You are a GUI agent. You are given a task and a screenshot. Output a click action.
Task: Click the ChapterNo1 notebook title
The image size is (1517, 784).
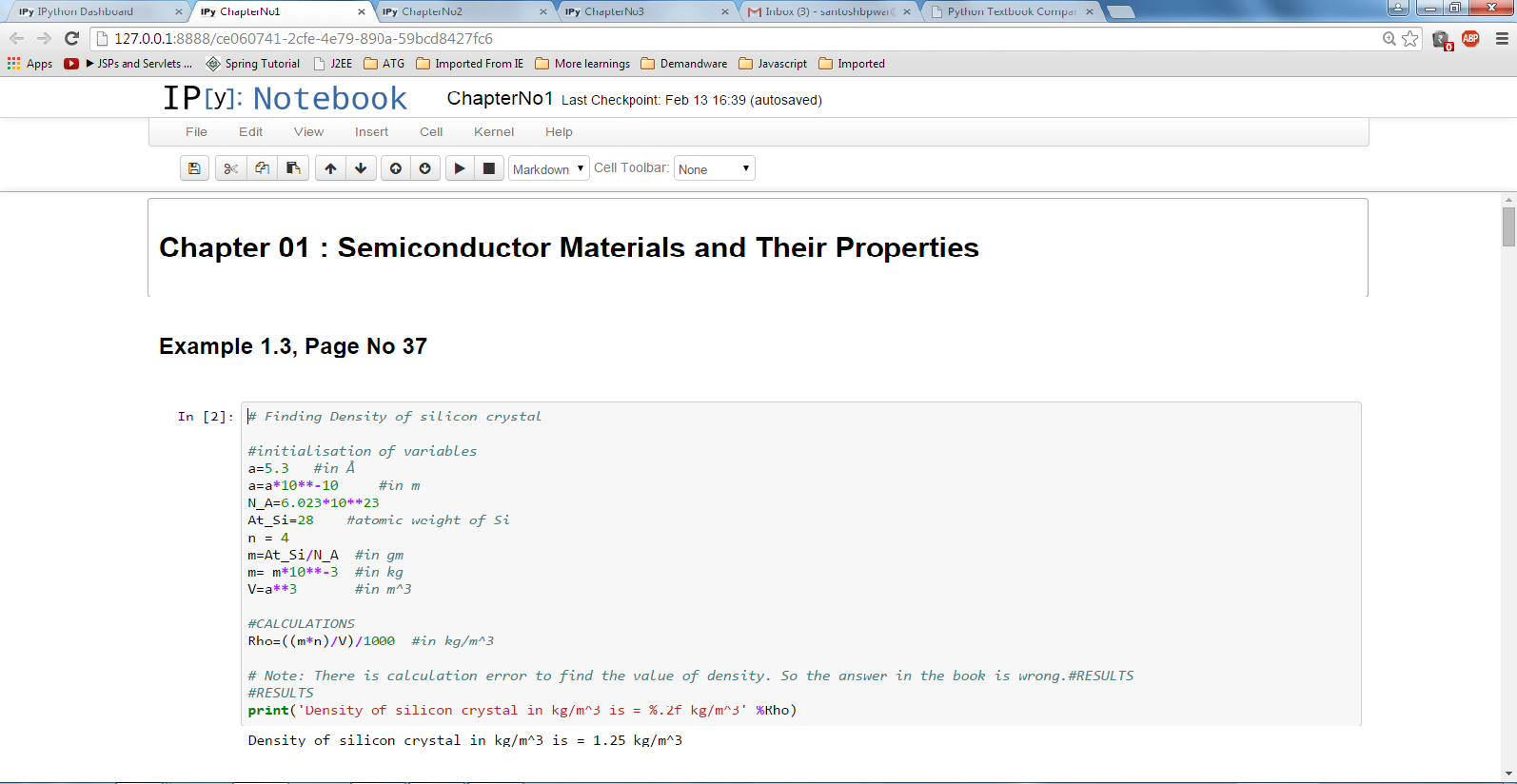tap(500, 99)
